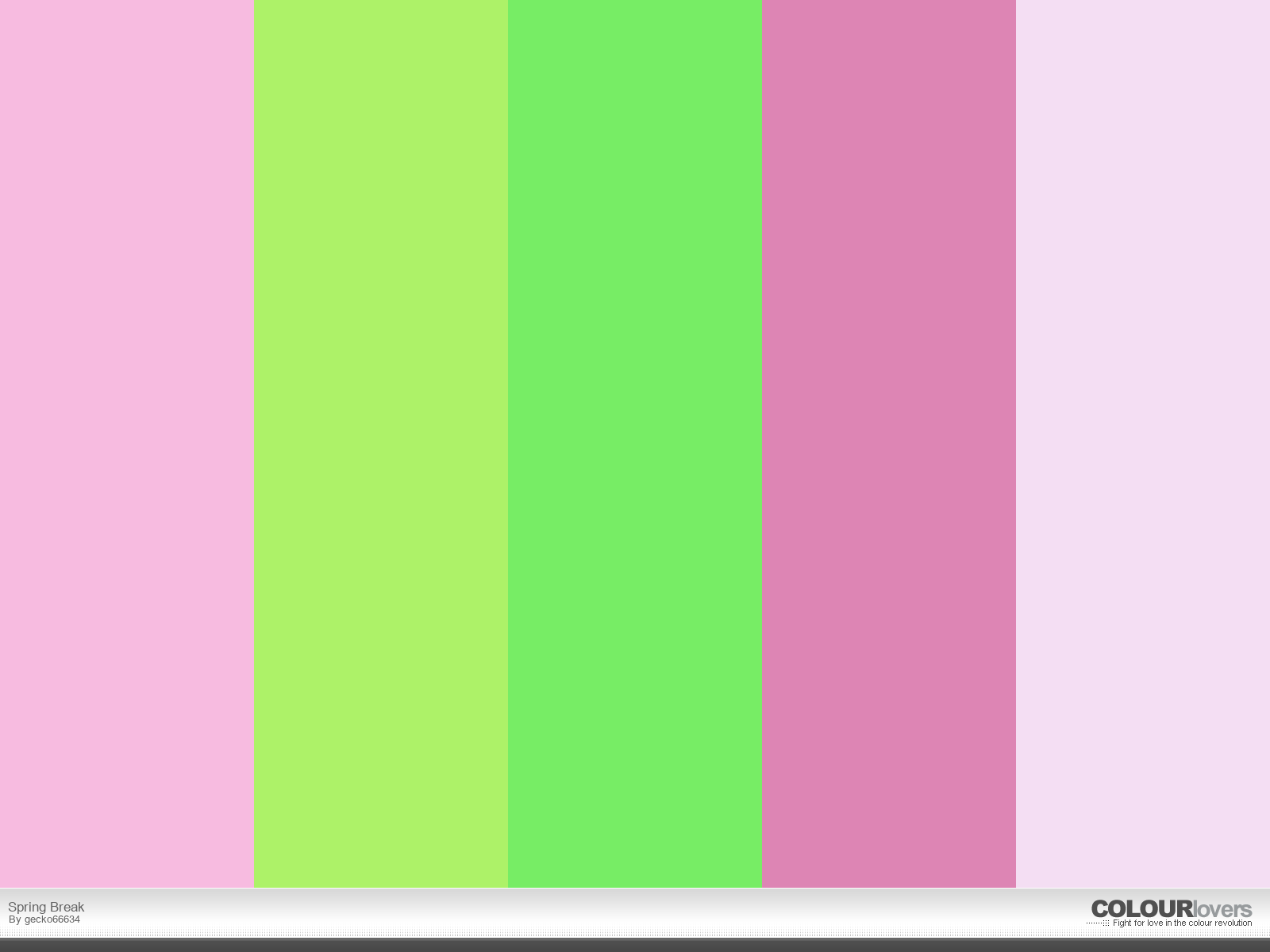The image size is (1270, 952).
Task: Click the 'Spring Break' palette title
Action: [46, 907]
